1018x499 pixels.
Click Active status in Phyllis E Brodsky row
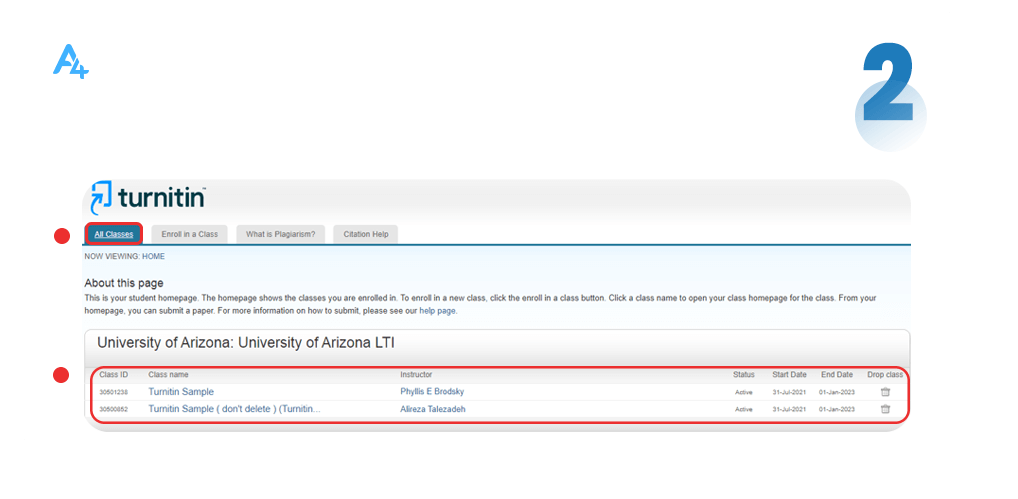click(744, 393)
